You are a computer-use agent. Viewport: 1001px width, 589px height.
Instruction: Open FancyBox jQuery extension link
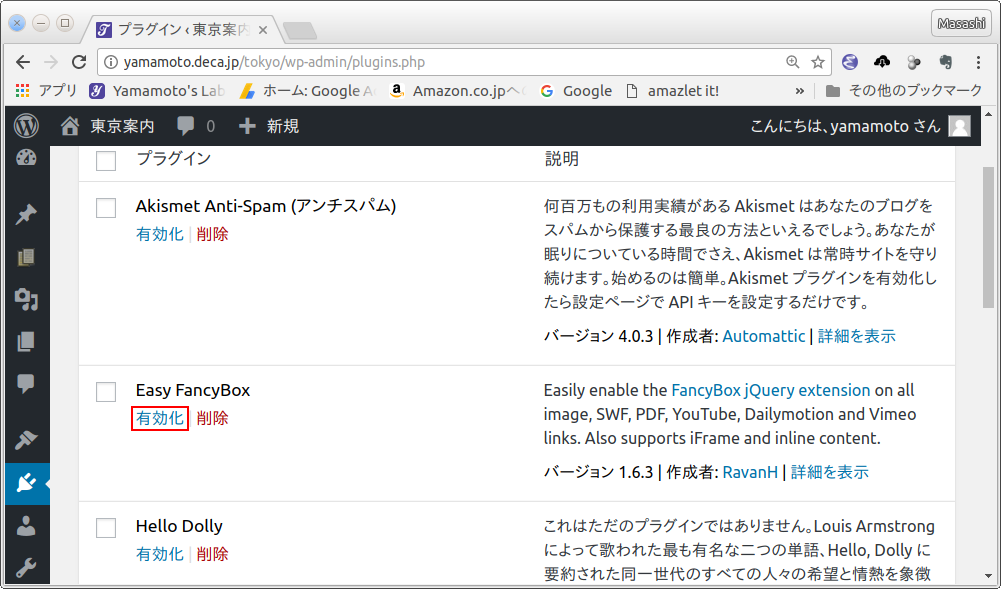(771, 390)
